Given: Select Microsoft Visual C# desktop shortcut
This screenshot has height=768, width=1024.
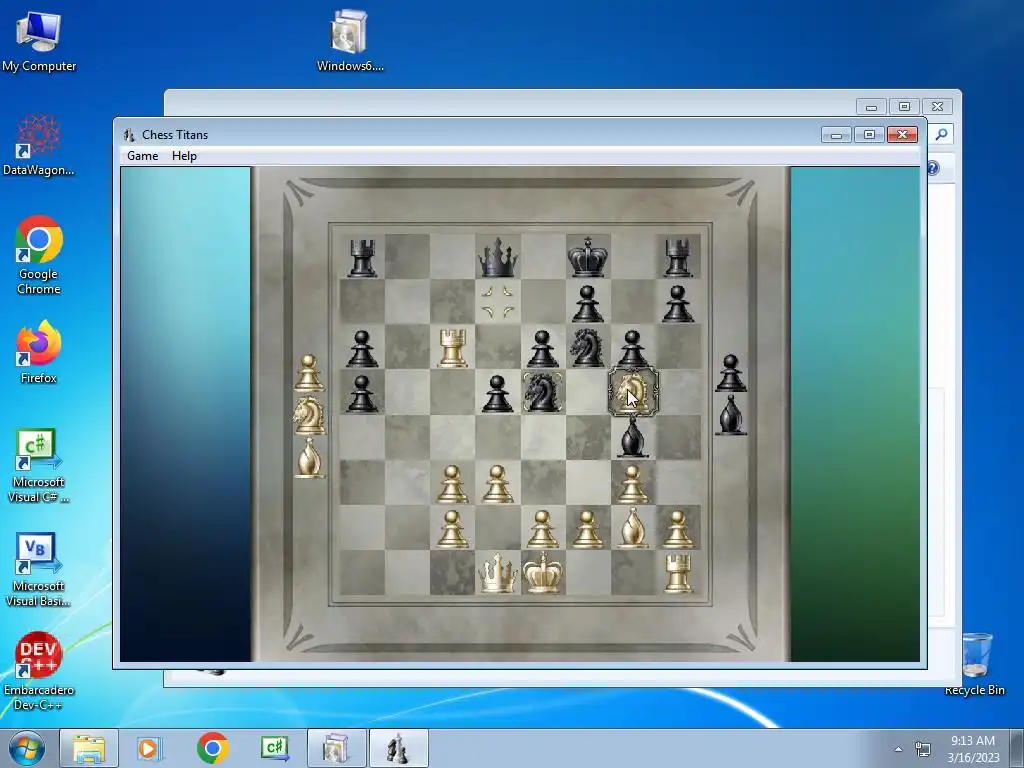Looking at the screenshot, I should pos(39,466).
